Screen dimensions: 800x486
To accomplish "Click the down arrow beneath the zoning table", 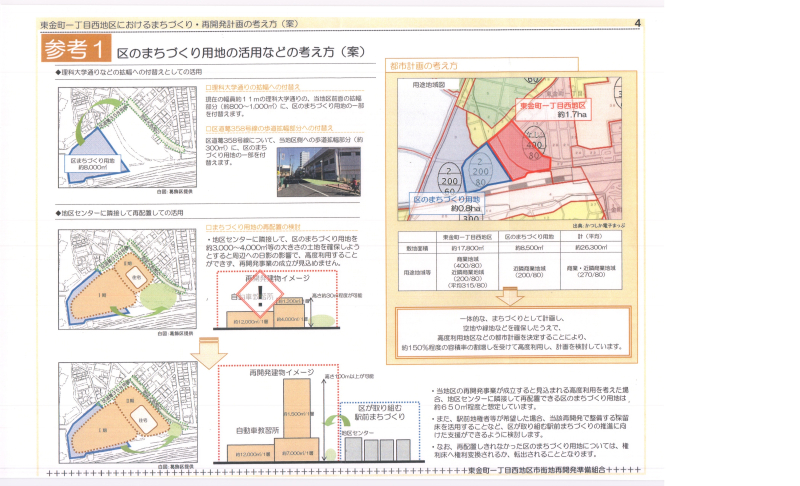I will coord(510,296).
